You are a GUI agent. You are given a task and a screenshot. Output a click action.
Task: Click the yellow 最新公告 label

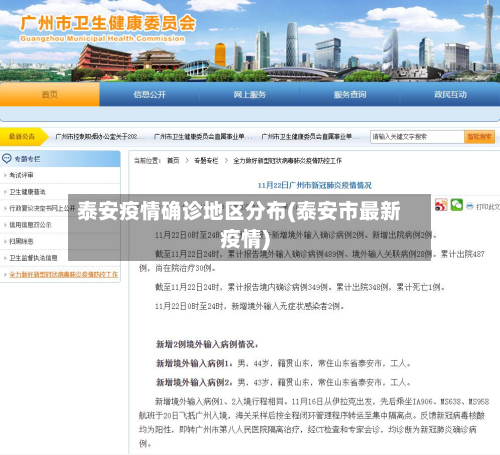[22, 136]
